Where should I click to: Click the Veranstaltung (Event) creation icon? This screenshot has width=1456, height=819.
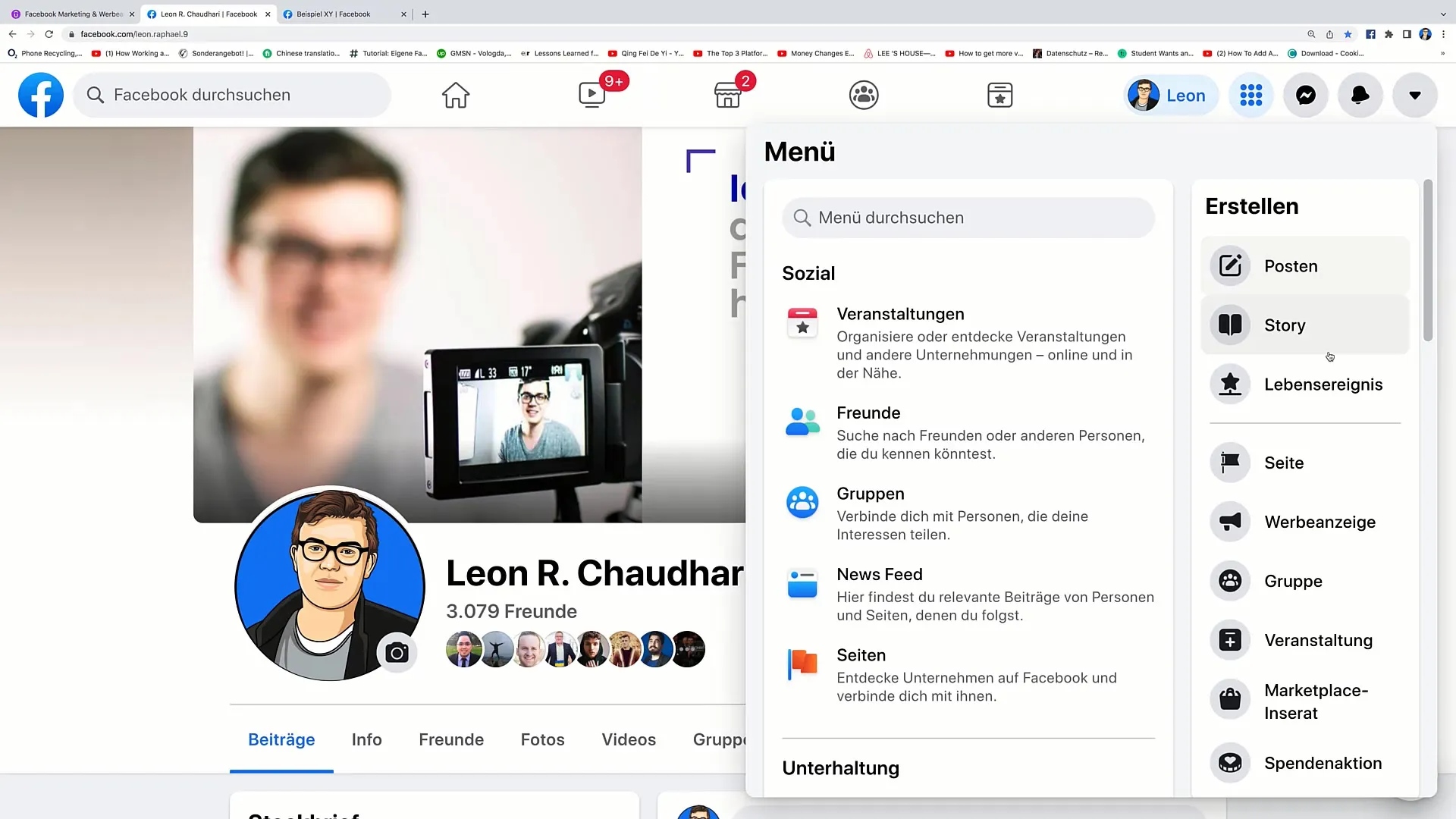click(x=1230, y=640)
